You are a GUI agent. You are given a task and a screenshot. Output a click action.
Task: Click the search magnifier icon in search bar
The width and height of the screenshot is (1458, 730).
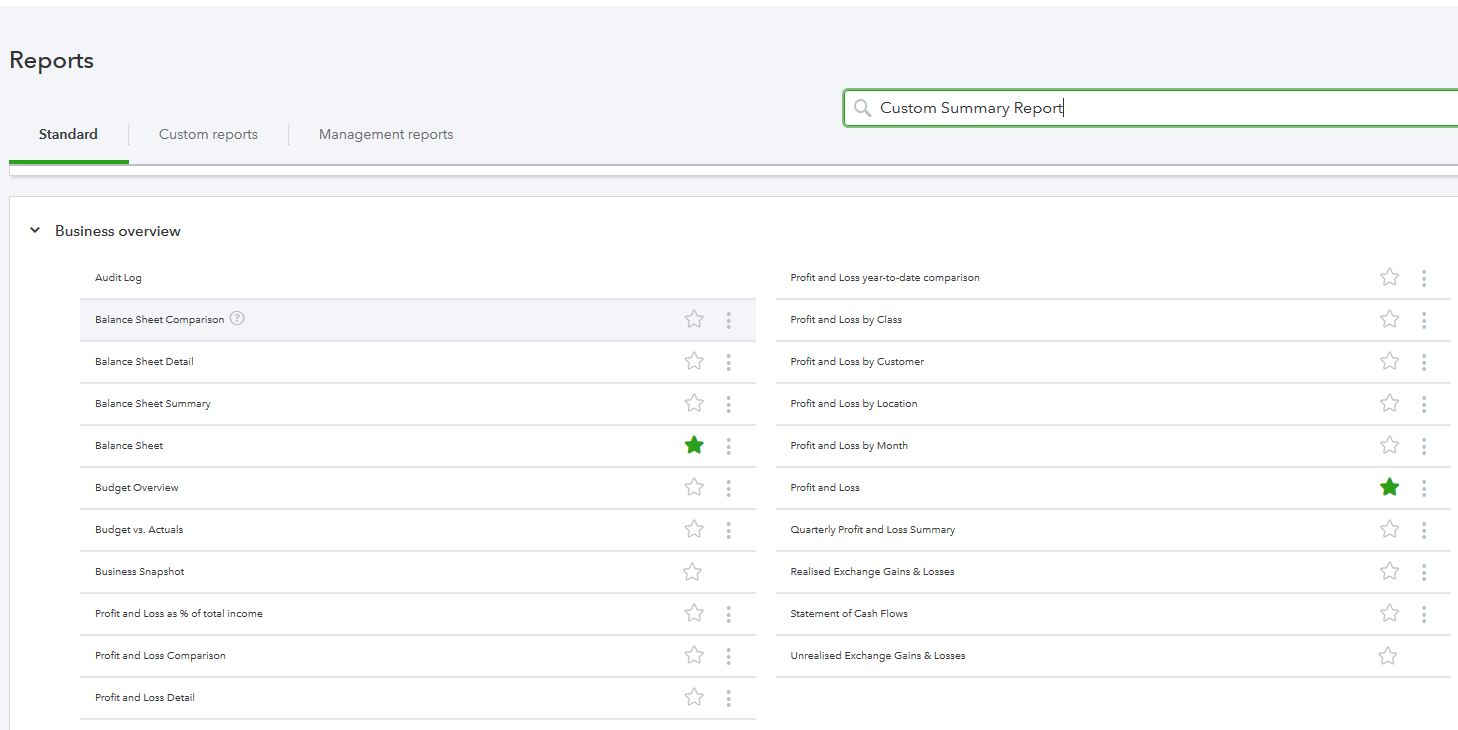pos(862,107)
